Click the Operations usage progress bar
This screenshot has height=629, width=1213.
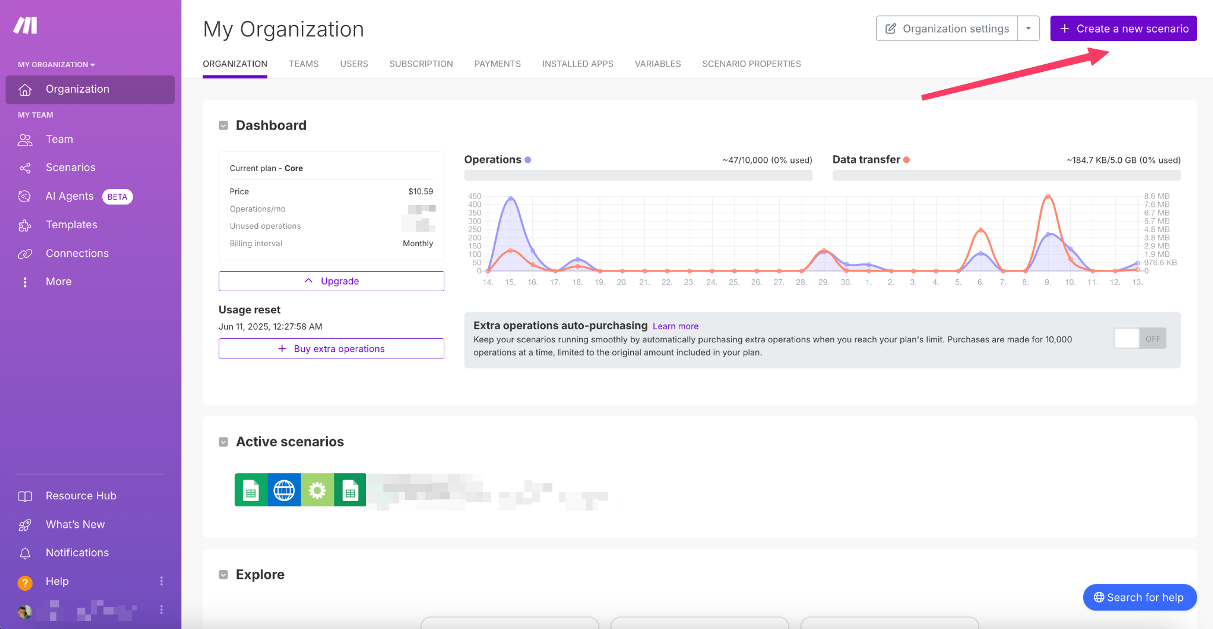point(638,175)
